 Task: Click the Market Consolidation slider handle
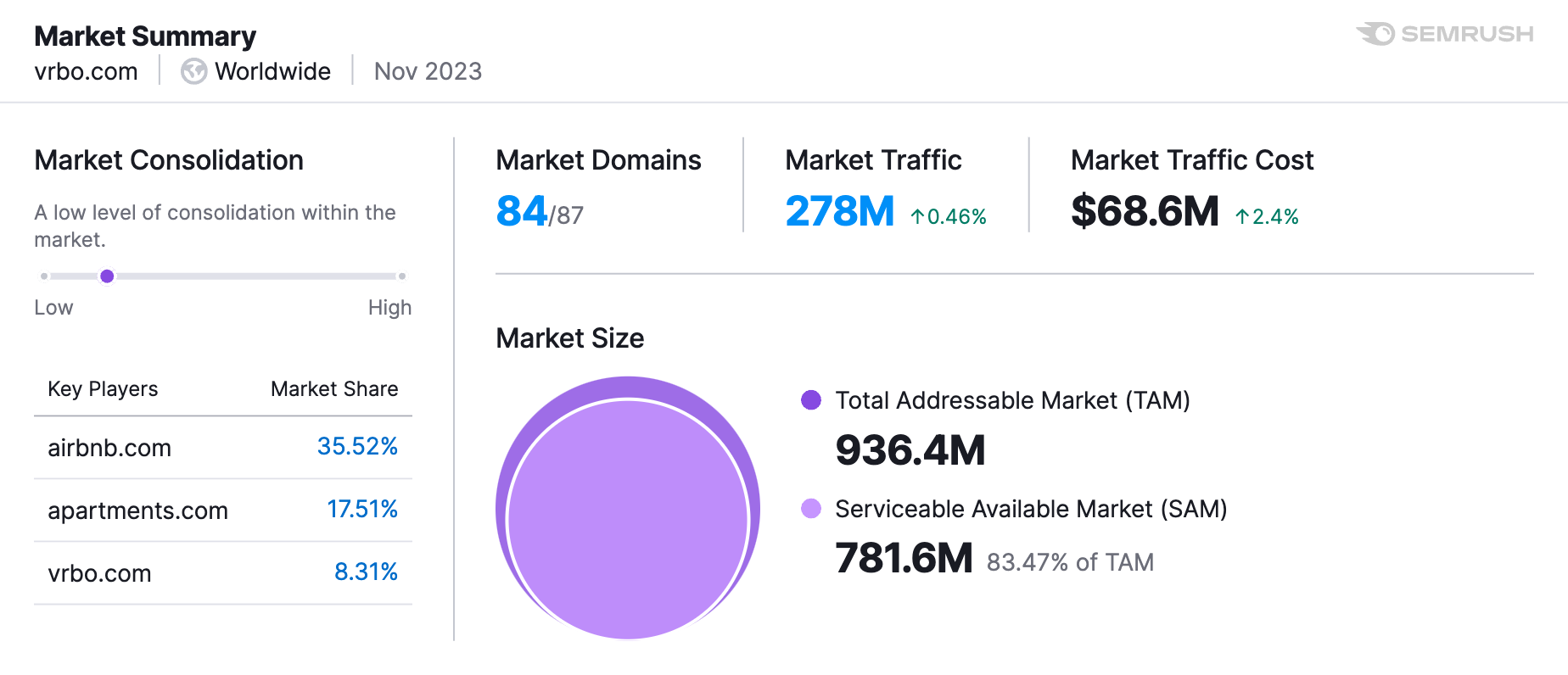tap(107, 276)
